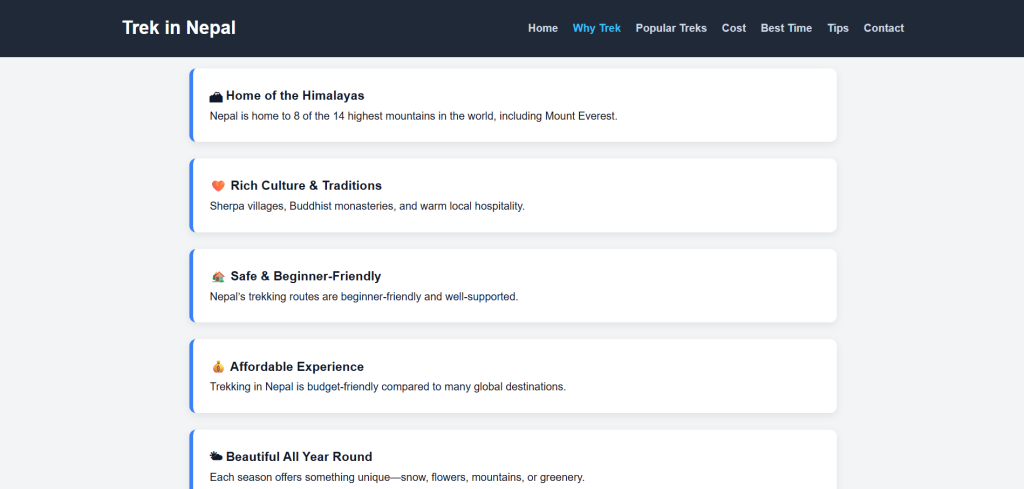Click the Affordable Experience card title
The image size is (1024, 489).
(x=297, y=367)
